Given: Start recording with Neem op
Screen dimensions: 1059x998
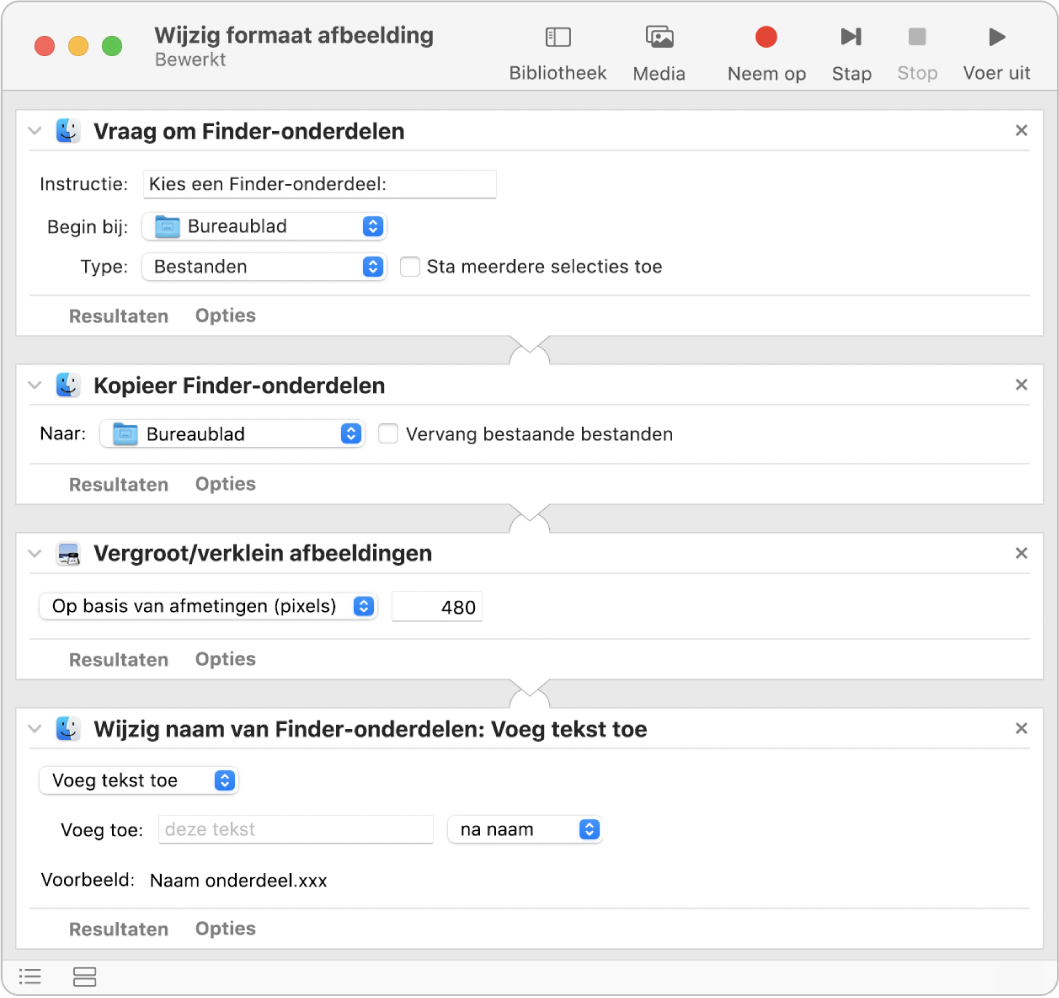Looking at the screenshot, I should (x=766, y=52).
